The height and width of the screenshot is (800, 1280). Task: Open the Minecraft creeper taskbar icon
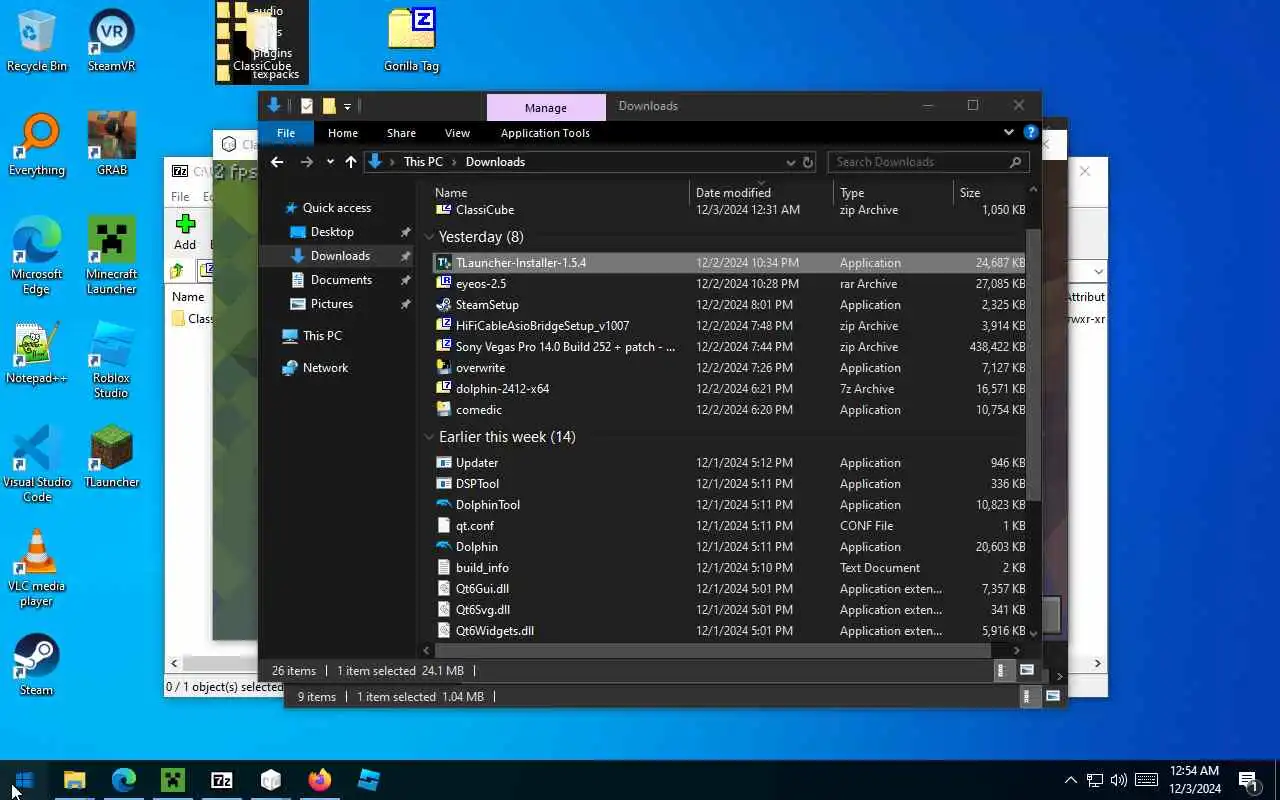coord(172,780)
